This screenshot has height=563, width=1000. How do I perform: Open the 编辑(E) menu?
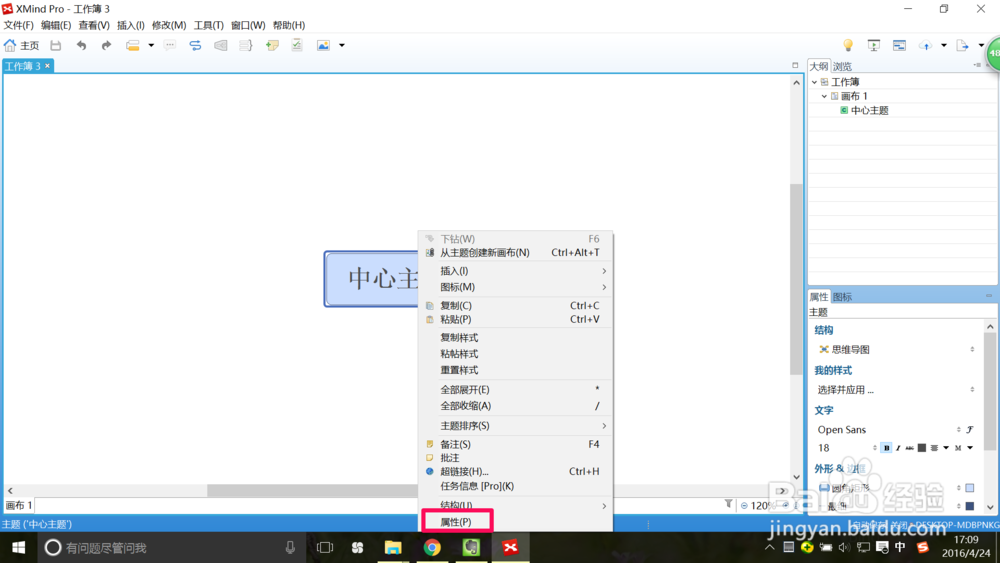56,25
